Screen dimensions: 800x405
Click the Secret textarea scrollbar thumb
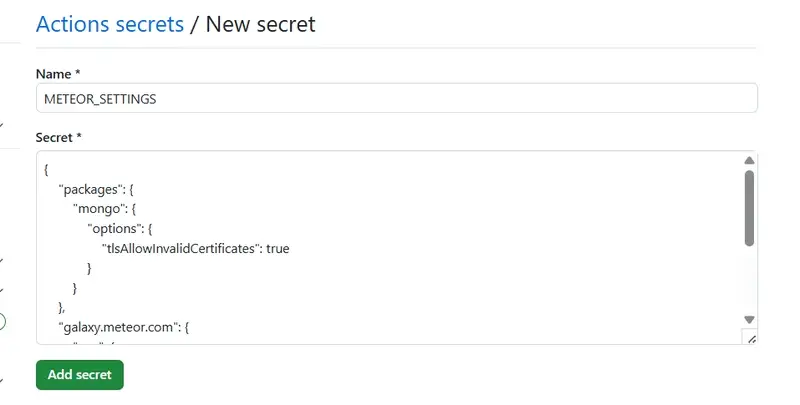point(749,208)
